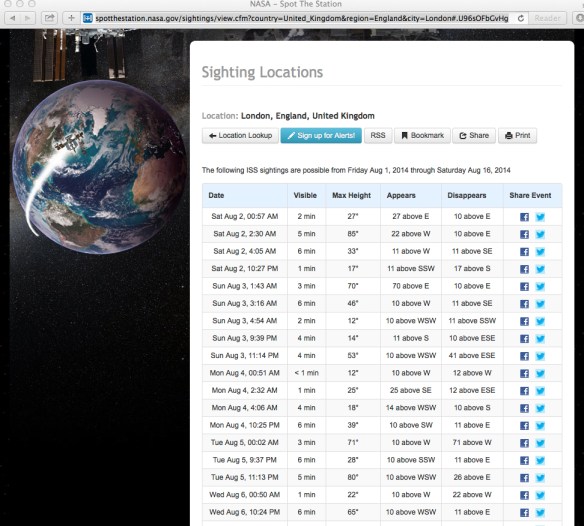This screenshot has width=584, height=526.
Task: Share Sun Aug 3, 11:14 PM on Facebook
Action: coord(524,356)
